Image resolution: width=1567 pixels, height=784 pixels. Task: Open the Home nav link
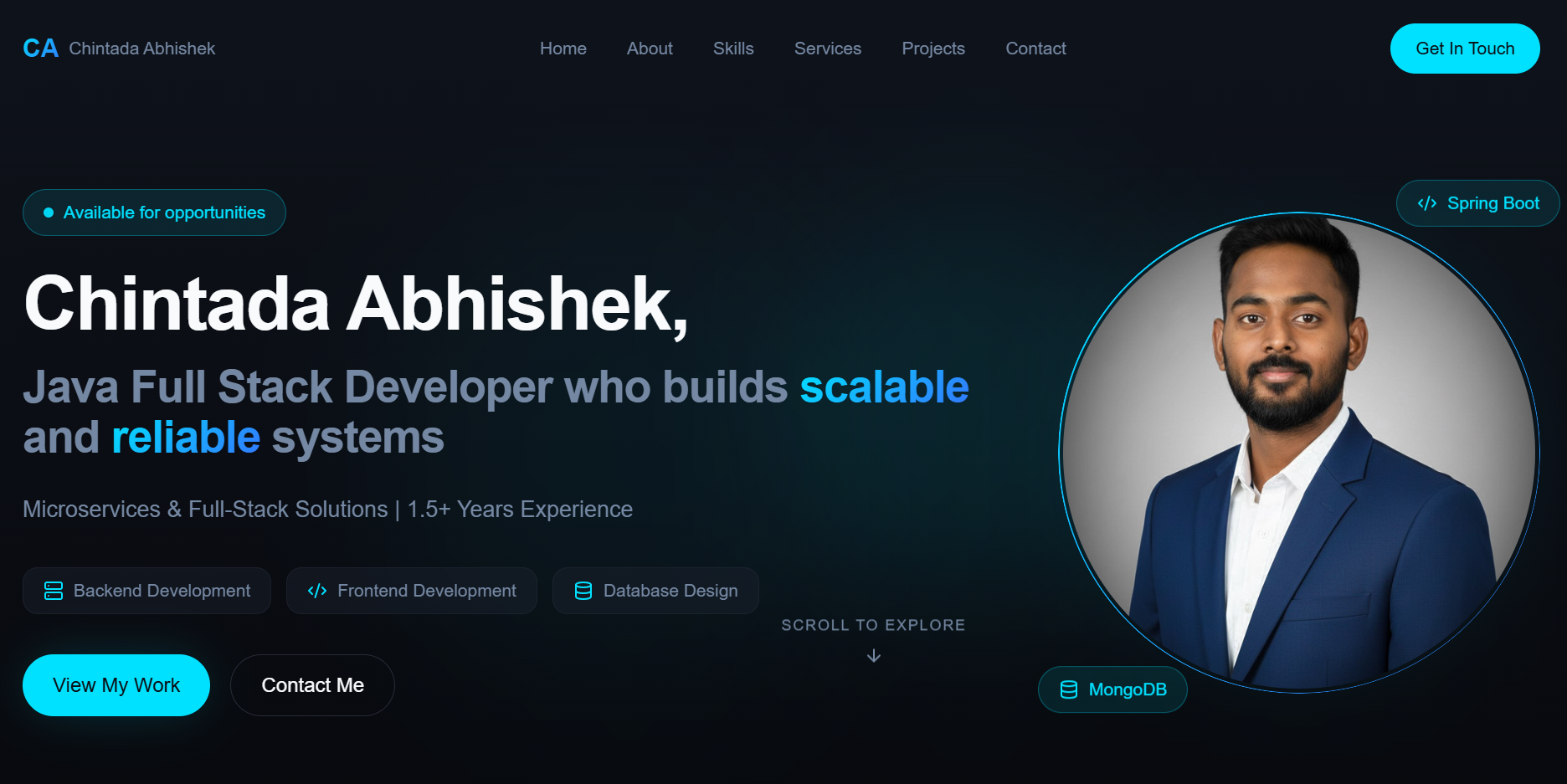[563, 49]
